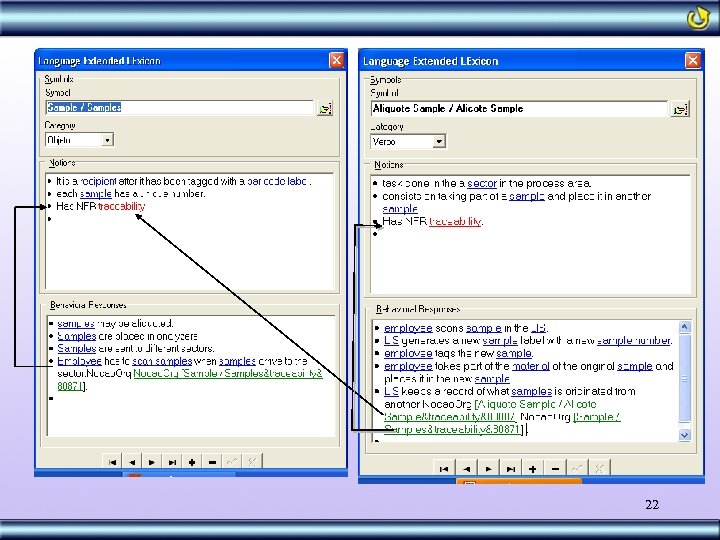Close the right Language Extended Lexicon window
This screenshot has width=720, height=540.
point(693,61)
